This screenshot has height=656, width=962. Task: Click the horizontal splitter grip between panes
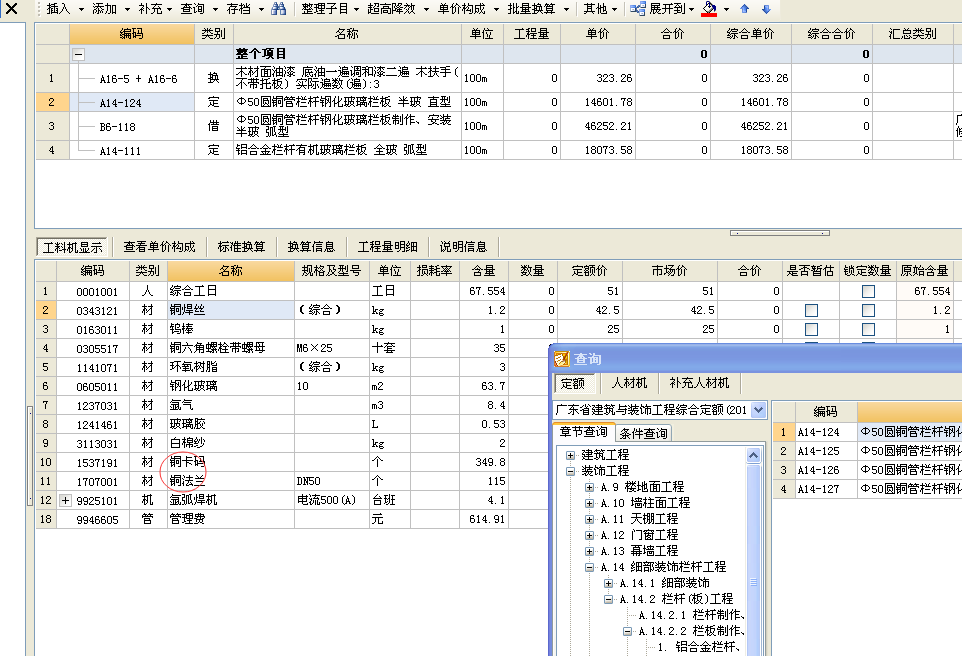(780, 233)
